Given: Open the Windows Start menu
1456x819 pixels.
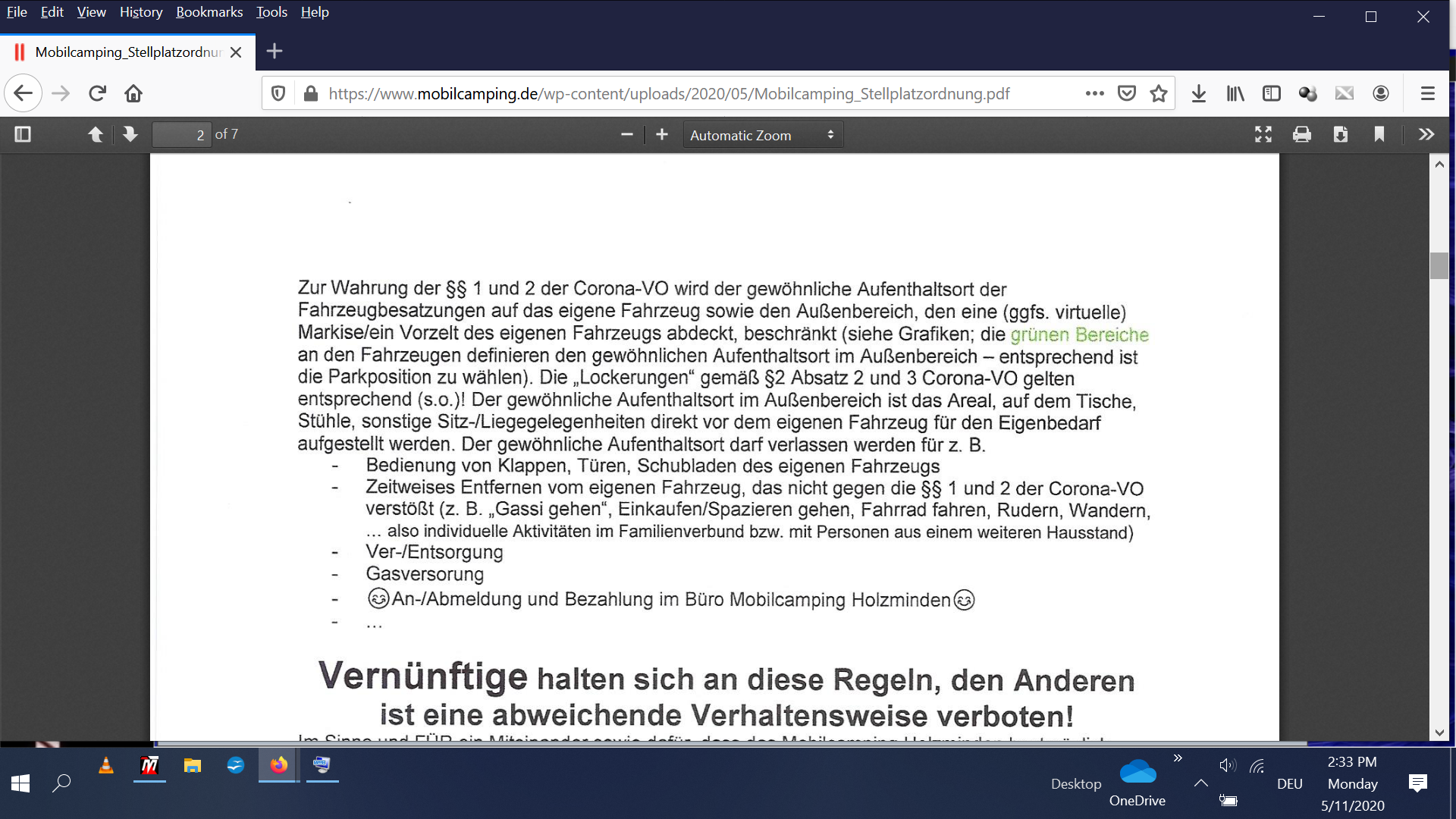Looking at the screenshot, I should point(20,783).
